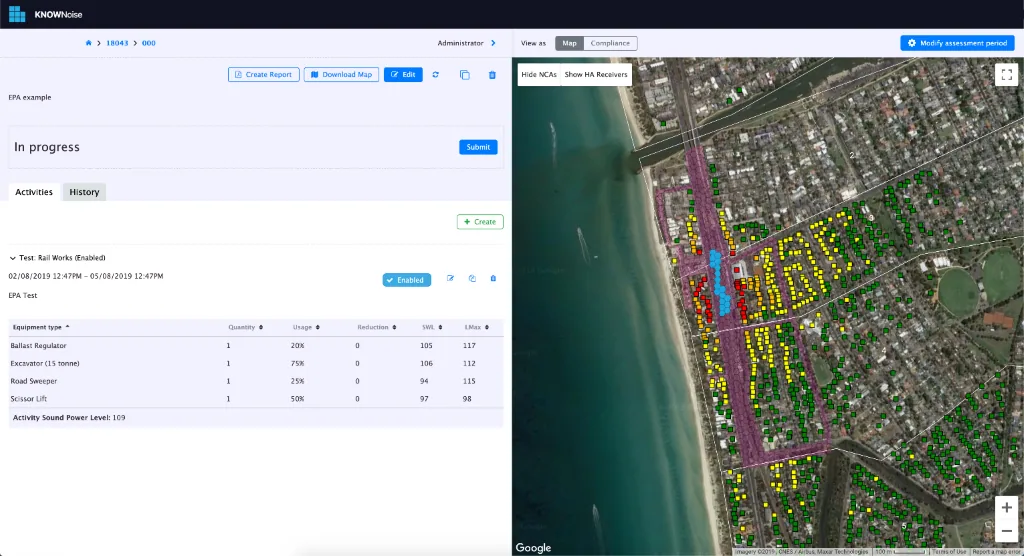
Task: Click the In progress status text
Action: click(x=47, y=147)
